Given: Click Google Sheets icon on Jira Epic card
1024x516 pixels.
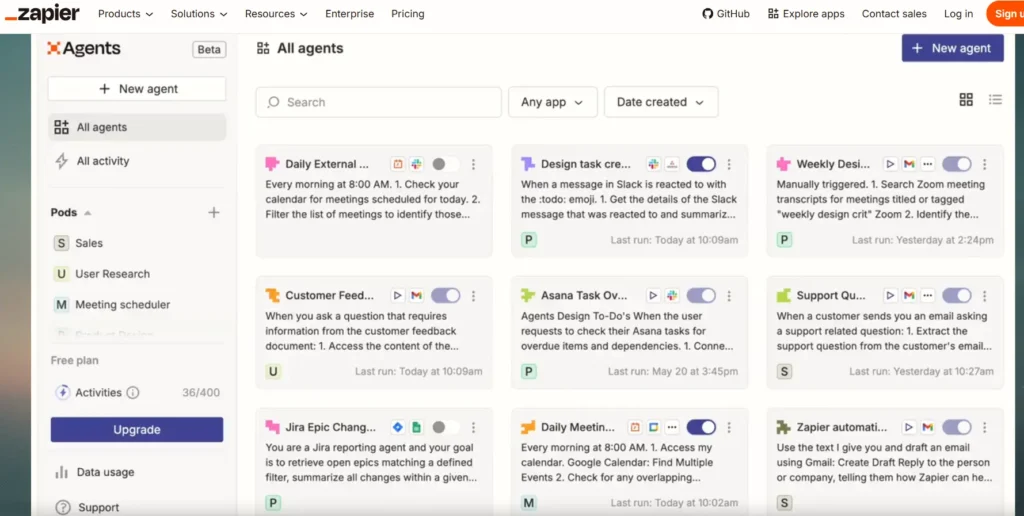Looking at the screenshot, I should [417, 427].
